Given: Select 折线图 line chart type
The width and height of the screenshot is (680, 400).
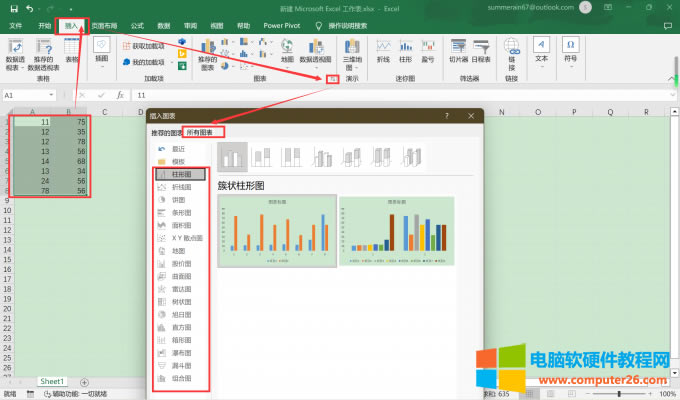Looking at the screenshot, I should coord(178,186).
